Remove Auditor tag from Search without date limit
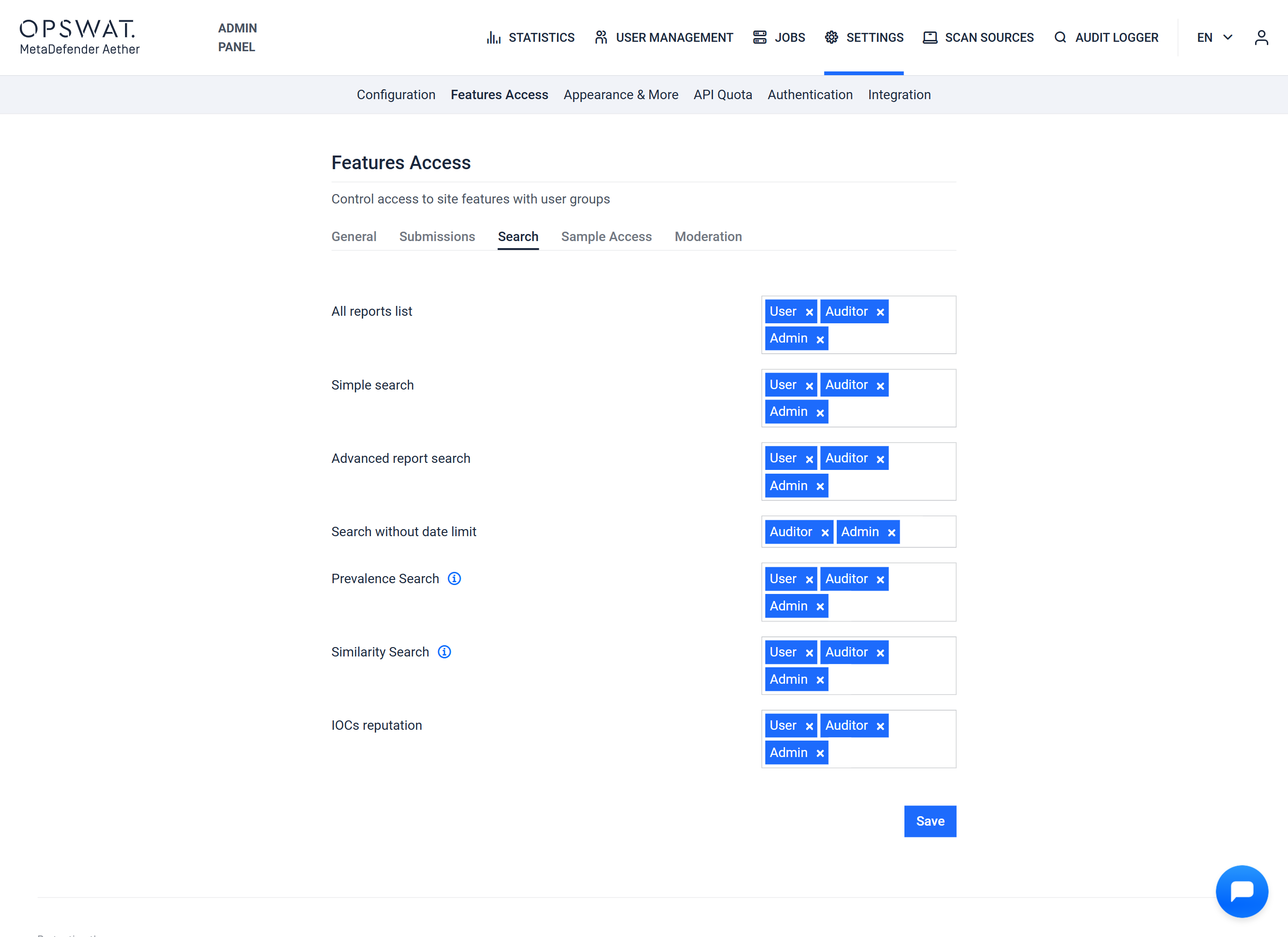 pos(825,532)
